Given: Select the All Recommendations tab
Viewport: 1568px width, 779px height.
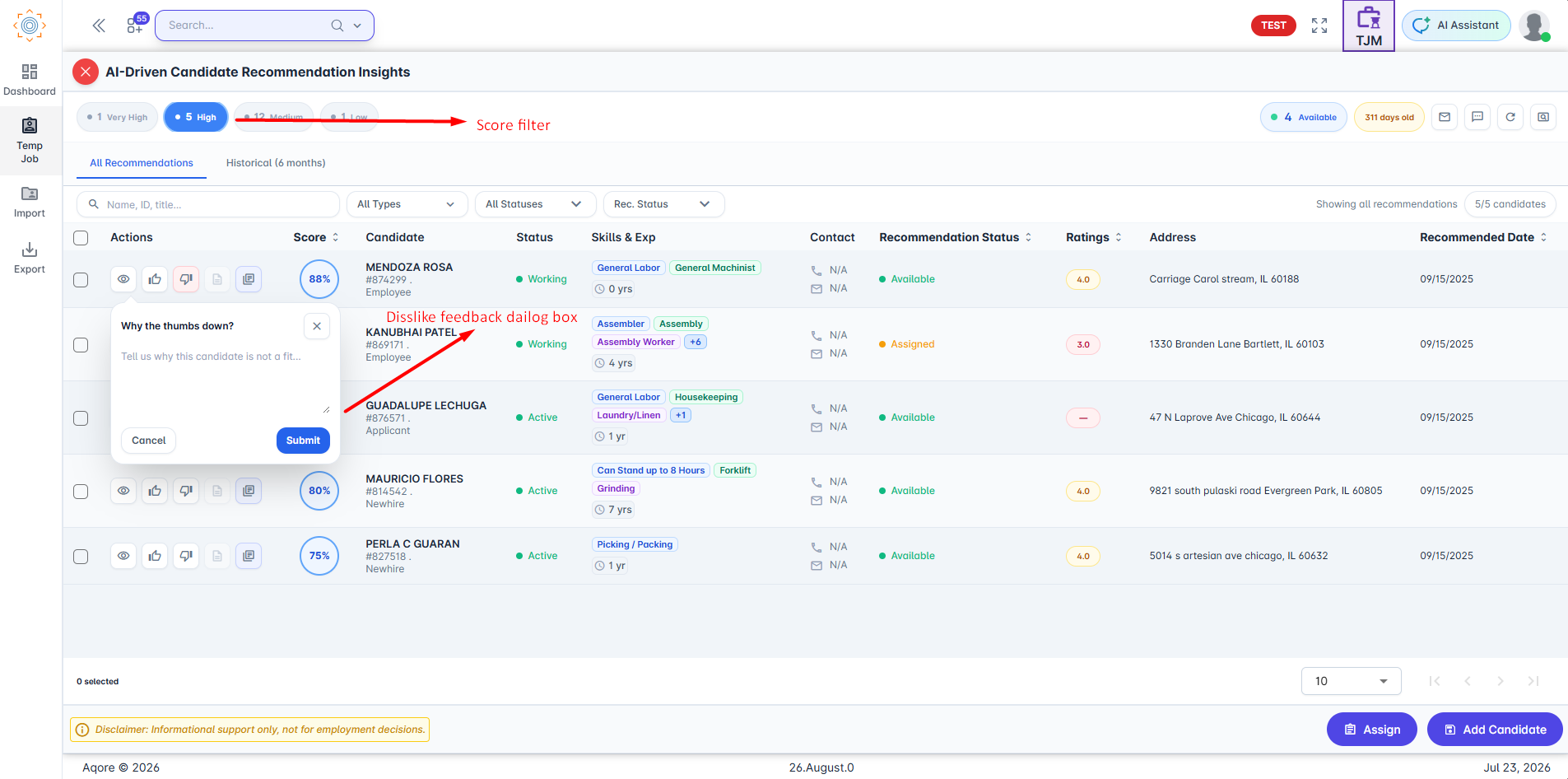Looking at the screenshot, I should point(142,163).
